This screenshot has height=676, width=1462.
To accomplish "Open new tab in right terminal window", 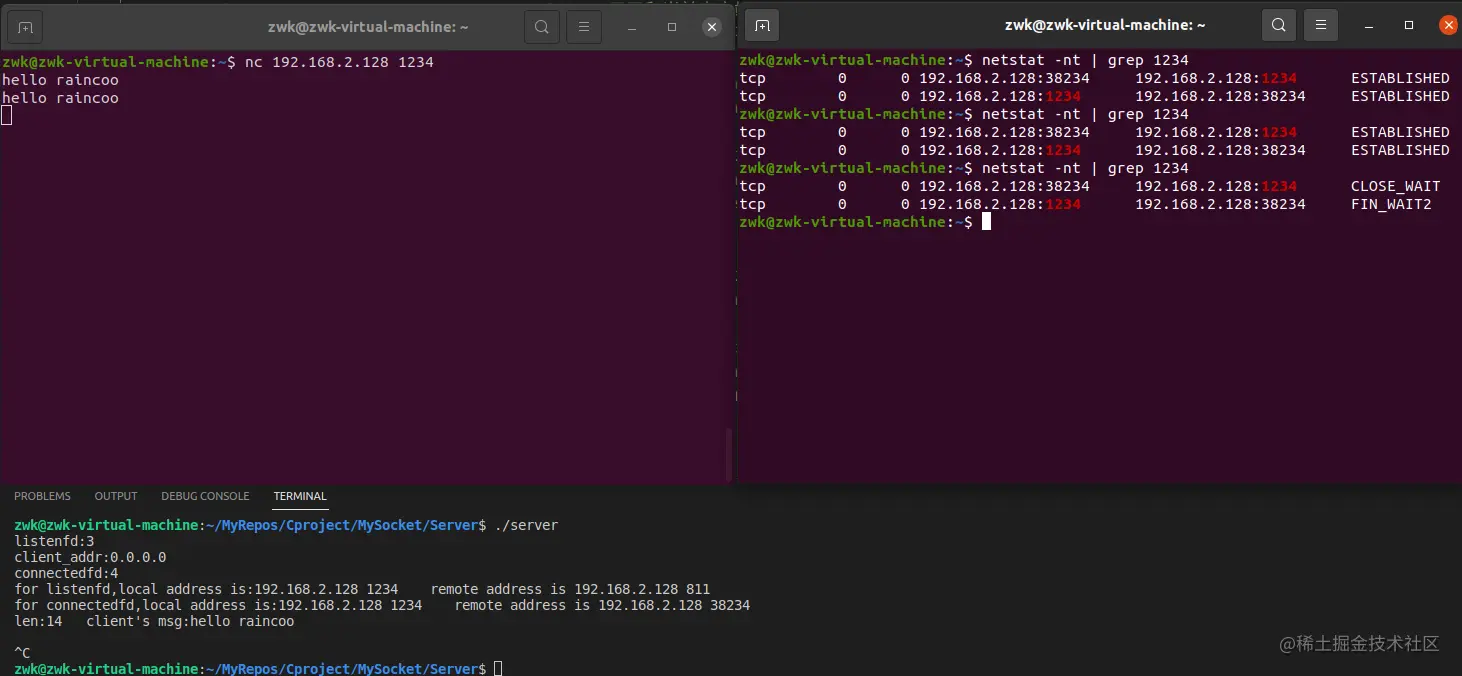I will point(762,25).
